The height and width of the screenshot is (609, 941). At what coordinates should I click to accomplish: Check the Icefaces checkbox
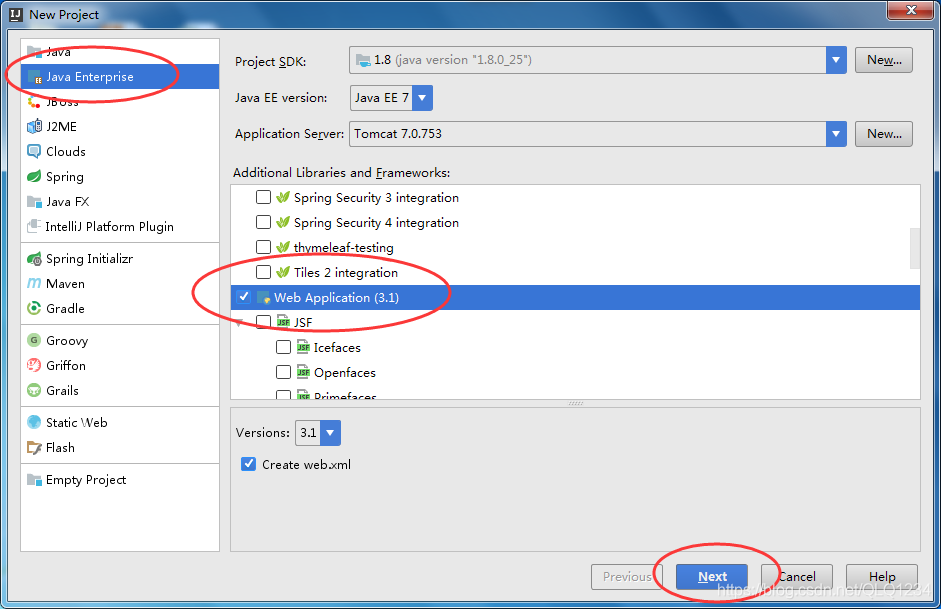point(283,347)
